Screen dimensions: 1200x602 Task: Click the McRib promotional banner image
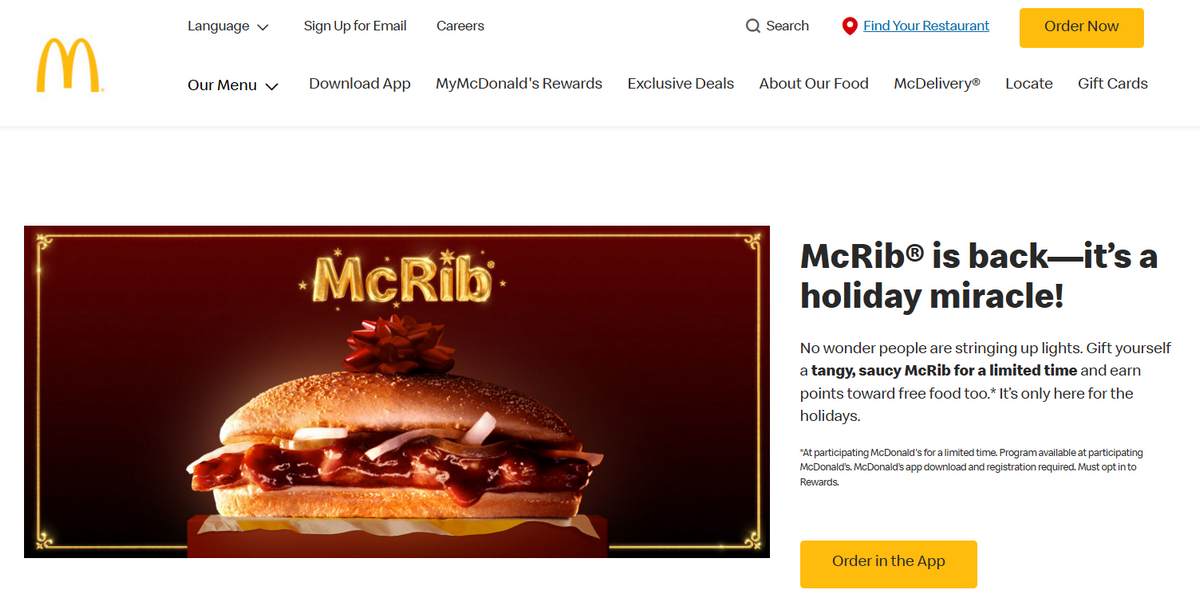pyautogui.click(x=397, y=392)
